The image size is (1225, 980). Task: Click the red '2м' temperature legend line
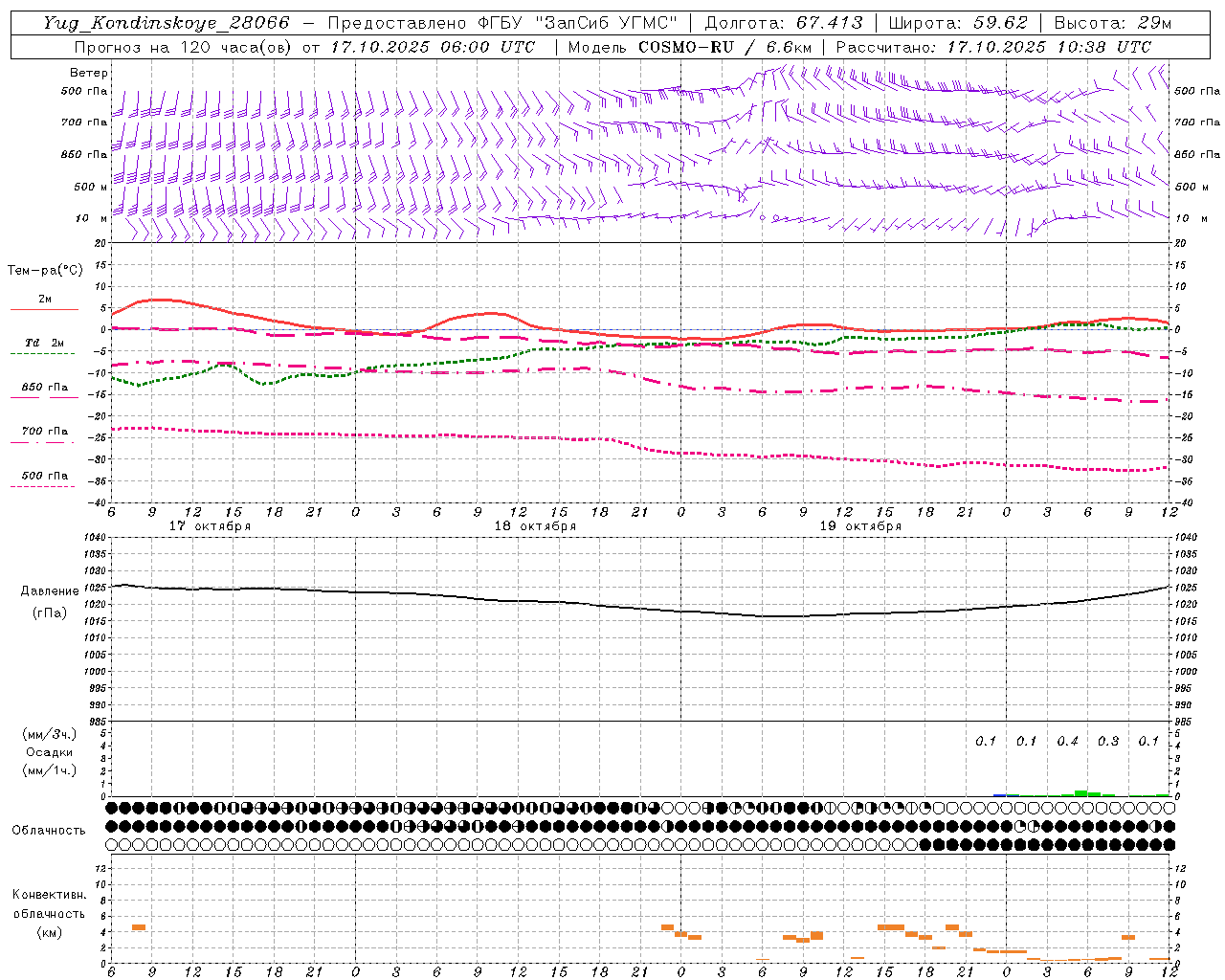44,309
